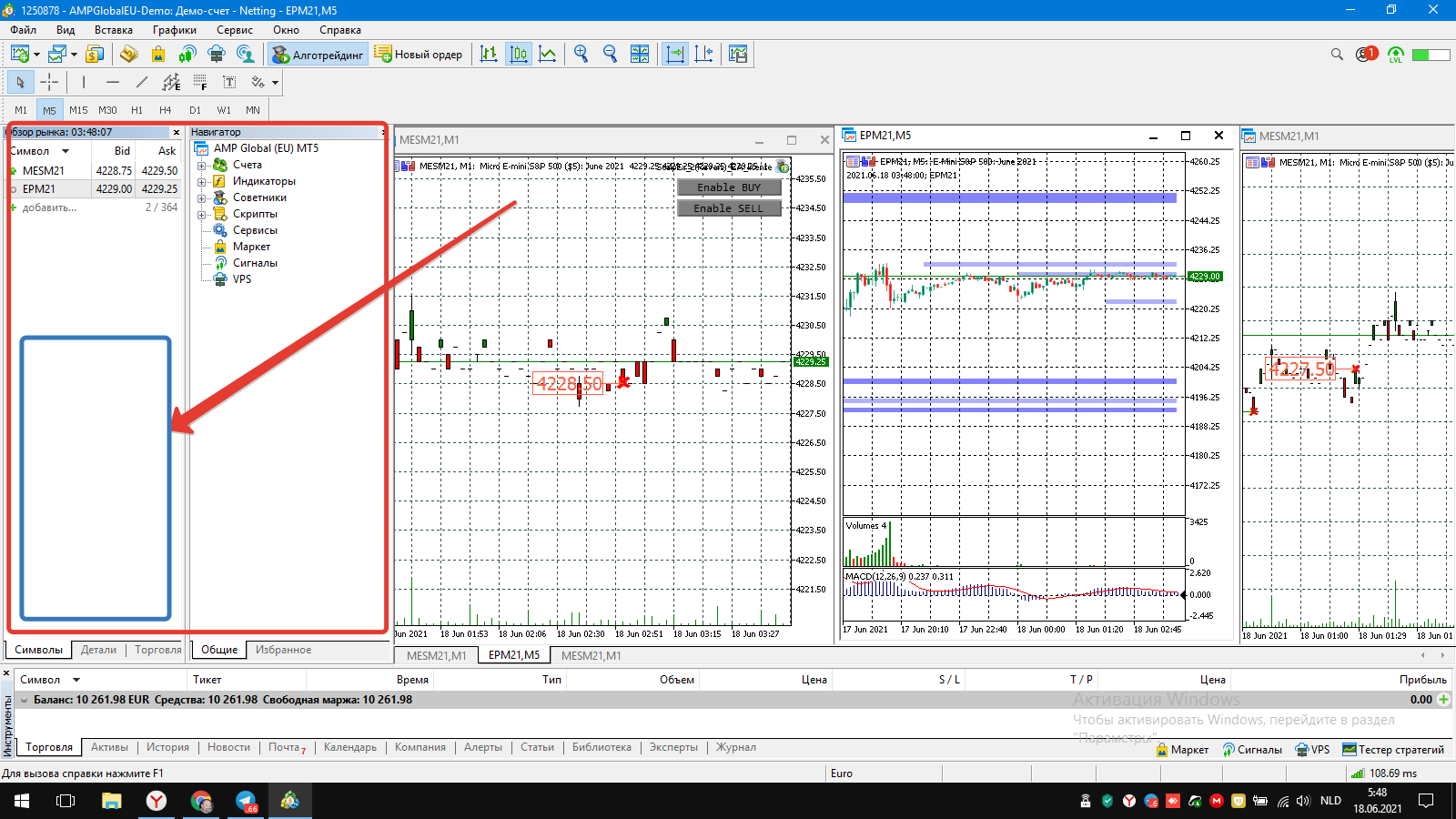Switch chart to line chart type
This screenshot has height=819, width=1456.
pos(547,55)
